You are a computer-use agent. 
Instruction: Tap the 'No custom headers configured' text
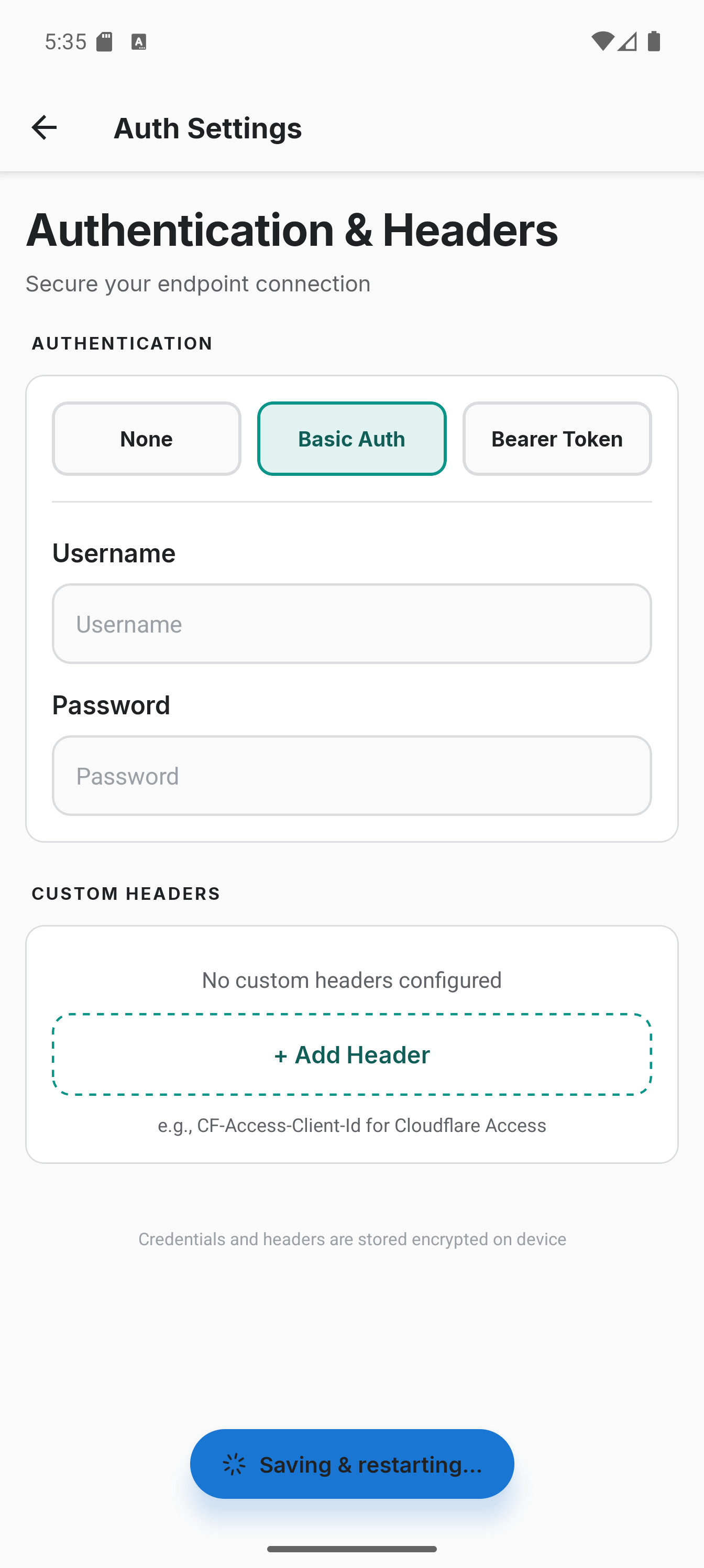tap(351, 980)
